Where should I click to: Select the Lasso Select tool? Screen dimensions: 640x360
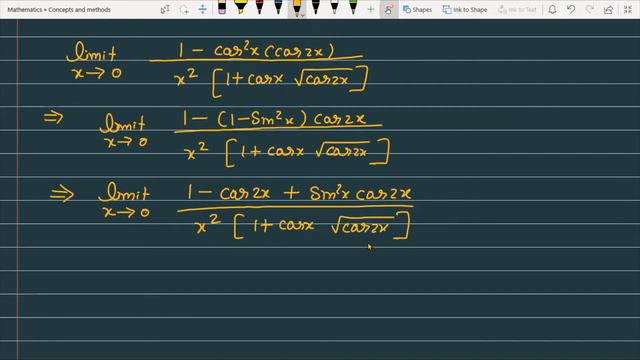[x=184, y=9]
